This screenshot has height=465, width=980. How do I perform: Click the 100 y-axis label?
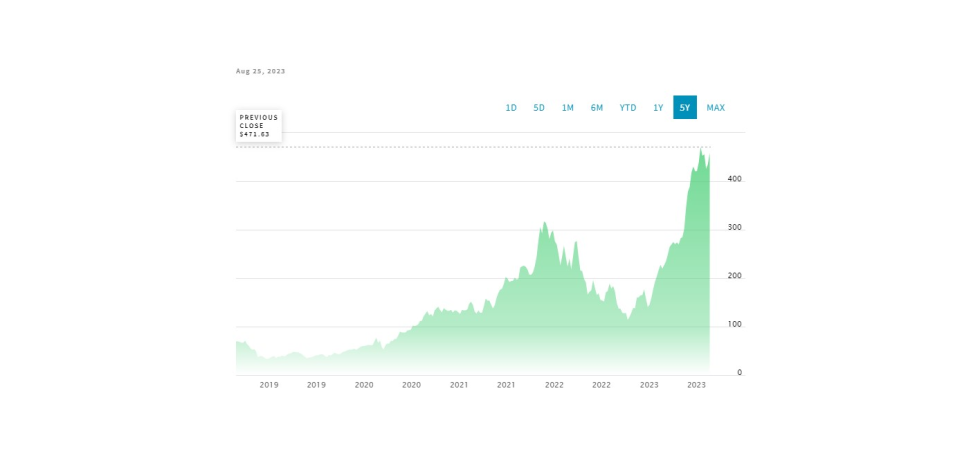(734, 325)
